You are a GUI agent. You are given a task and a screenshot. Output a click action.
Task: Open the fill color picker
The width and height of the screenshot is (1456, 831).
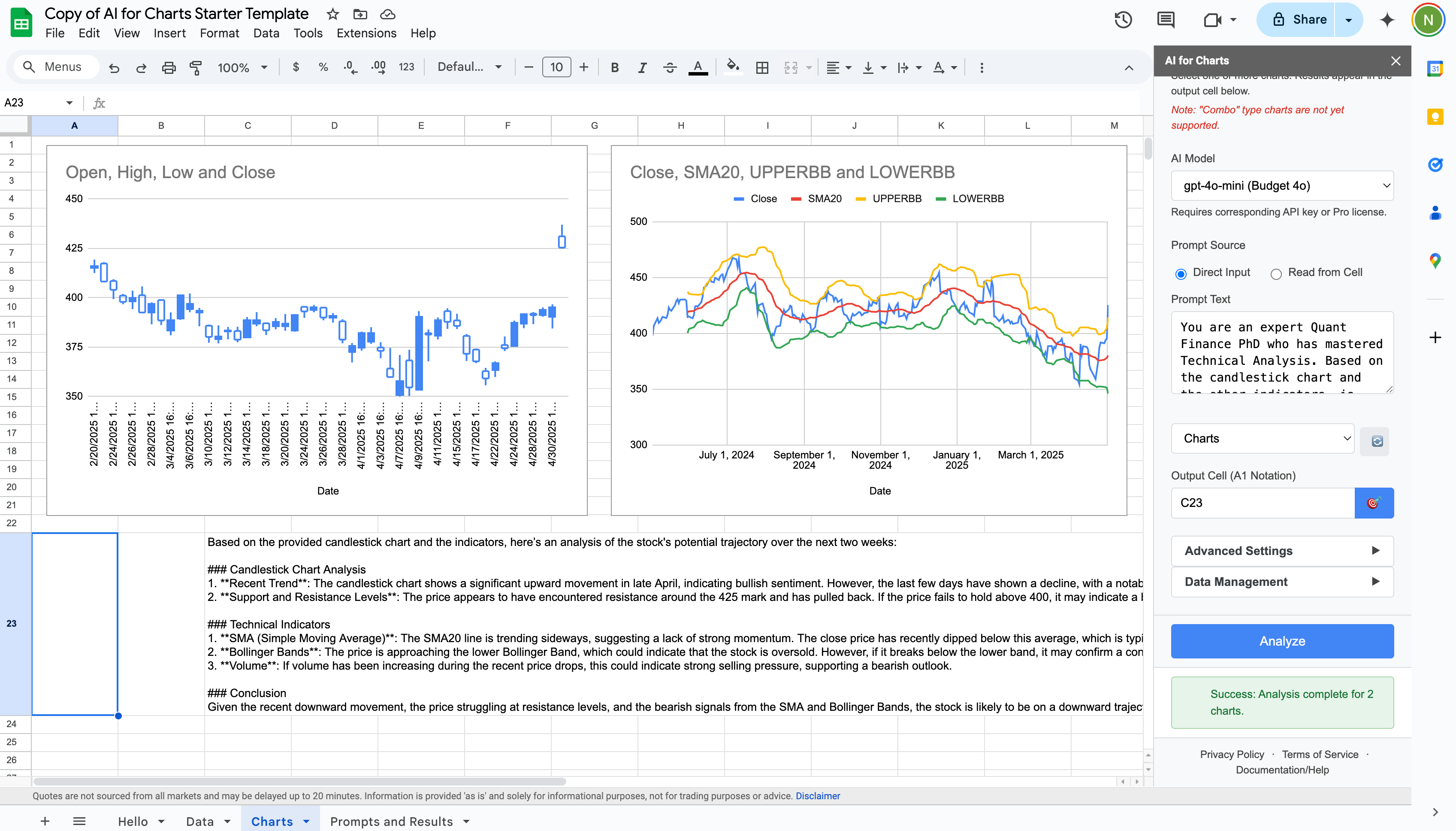[x=733, y=67]
